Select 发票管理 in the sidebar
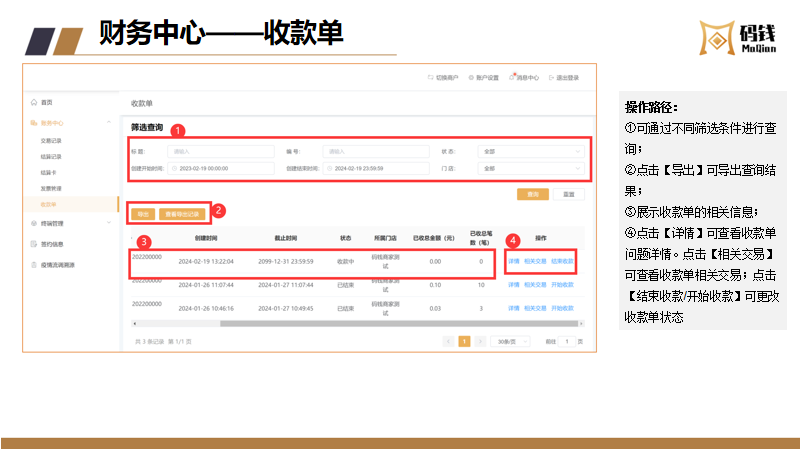The image size is (800, 450). click(51, 188)
